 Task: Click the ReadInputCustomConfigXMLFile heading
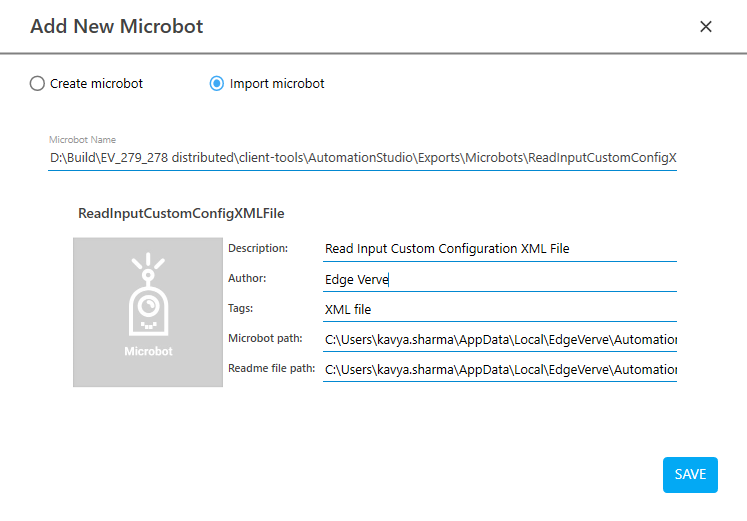tap(182, 213)
